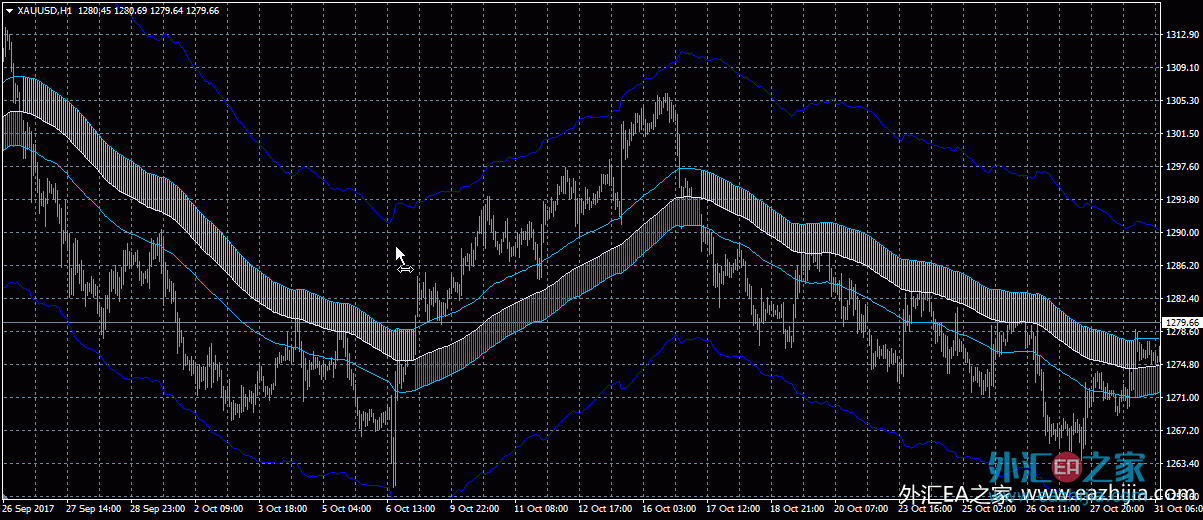The image size is (1203, 520).
Task: Click the 1312.90 price scale label
Action: click(1181, 35)
